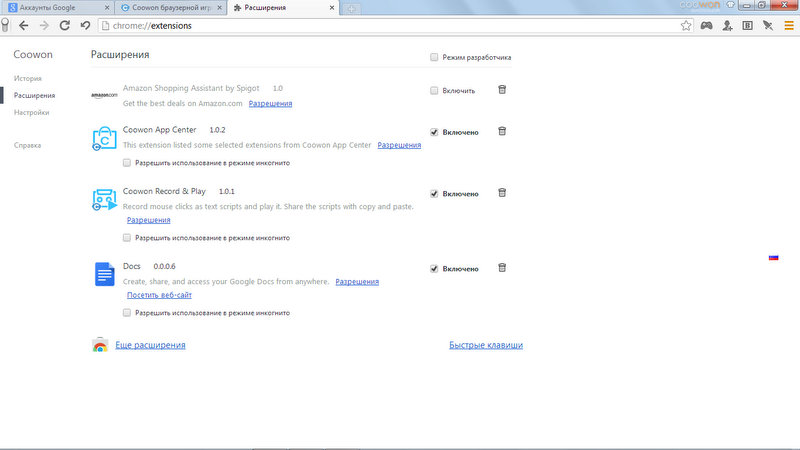This screenshot has width=800, height=450.
Task: Click the Docs version 0.0.0.6 text
Action: [x=164, y=266]
